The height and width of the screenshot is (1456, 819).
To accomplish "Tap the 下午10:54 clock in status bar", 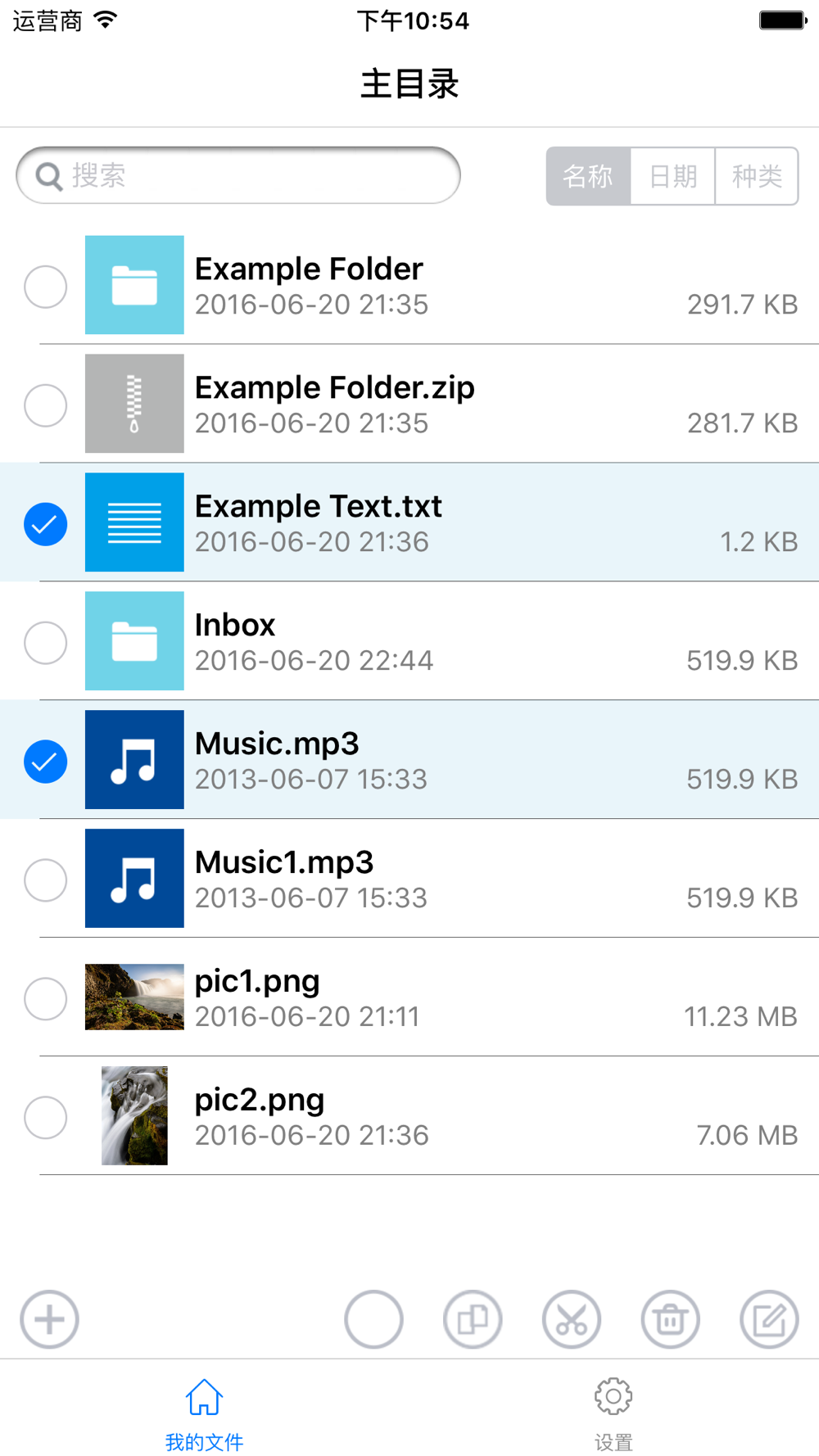I will click(413, 20).
